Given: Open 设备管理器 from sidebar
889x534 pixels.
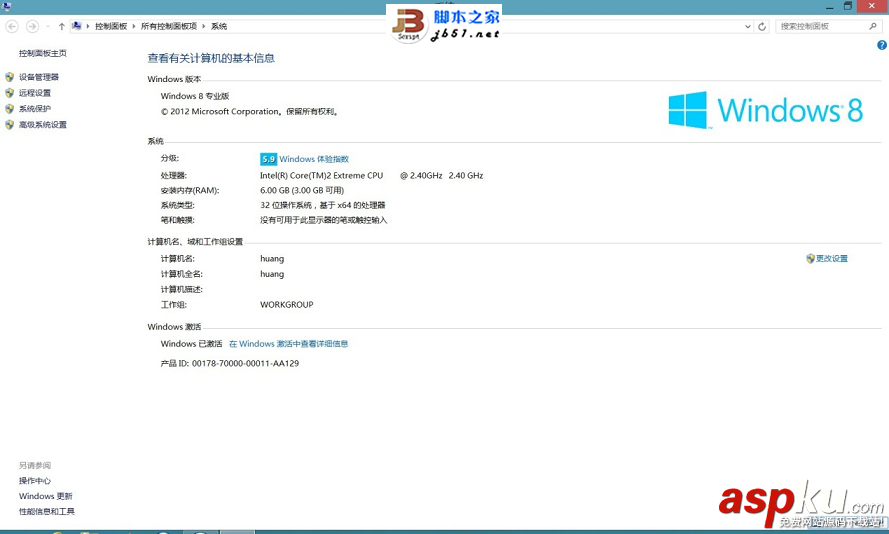Looking at the screenshot, I should [39, 77].
